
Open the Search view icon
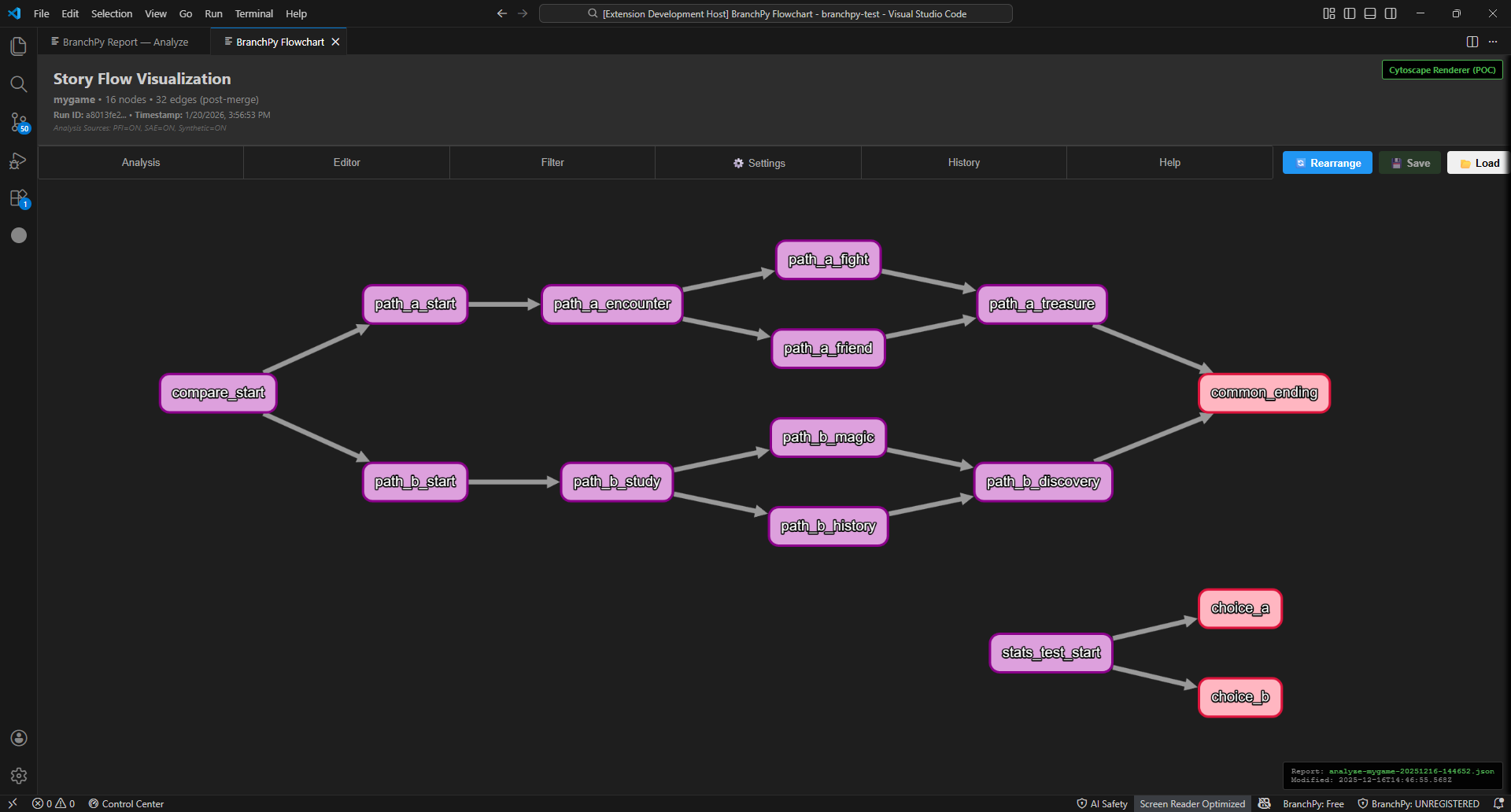coord(19,84)
